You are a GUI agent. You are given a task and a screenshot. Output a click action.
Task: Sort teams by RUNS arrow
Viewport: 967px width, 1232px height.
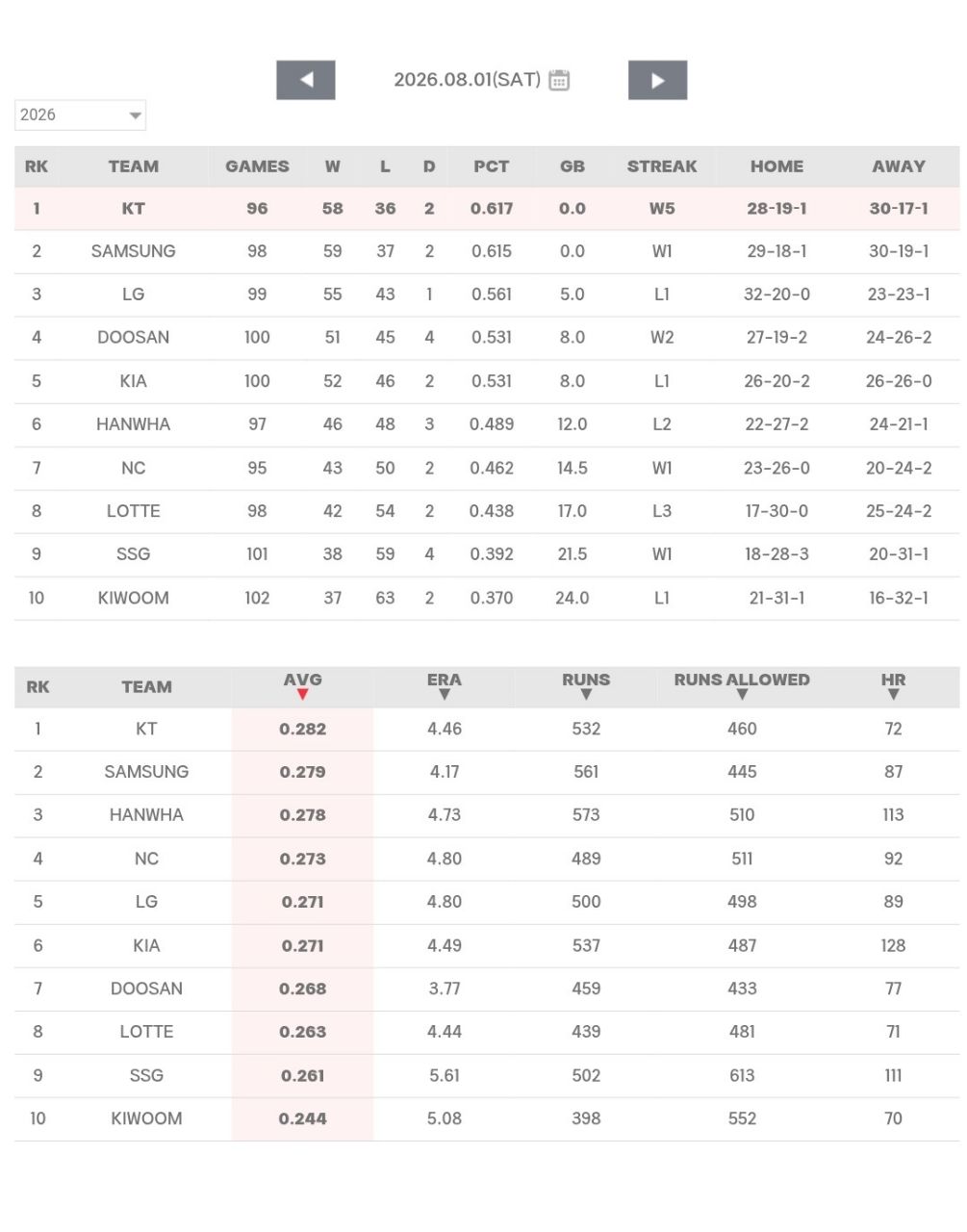pos(586,694)
